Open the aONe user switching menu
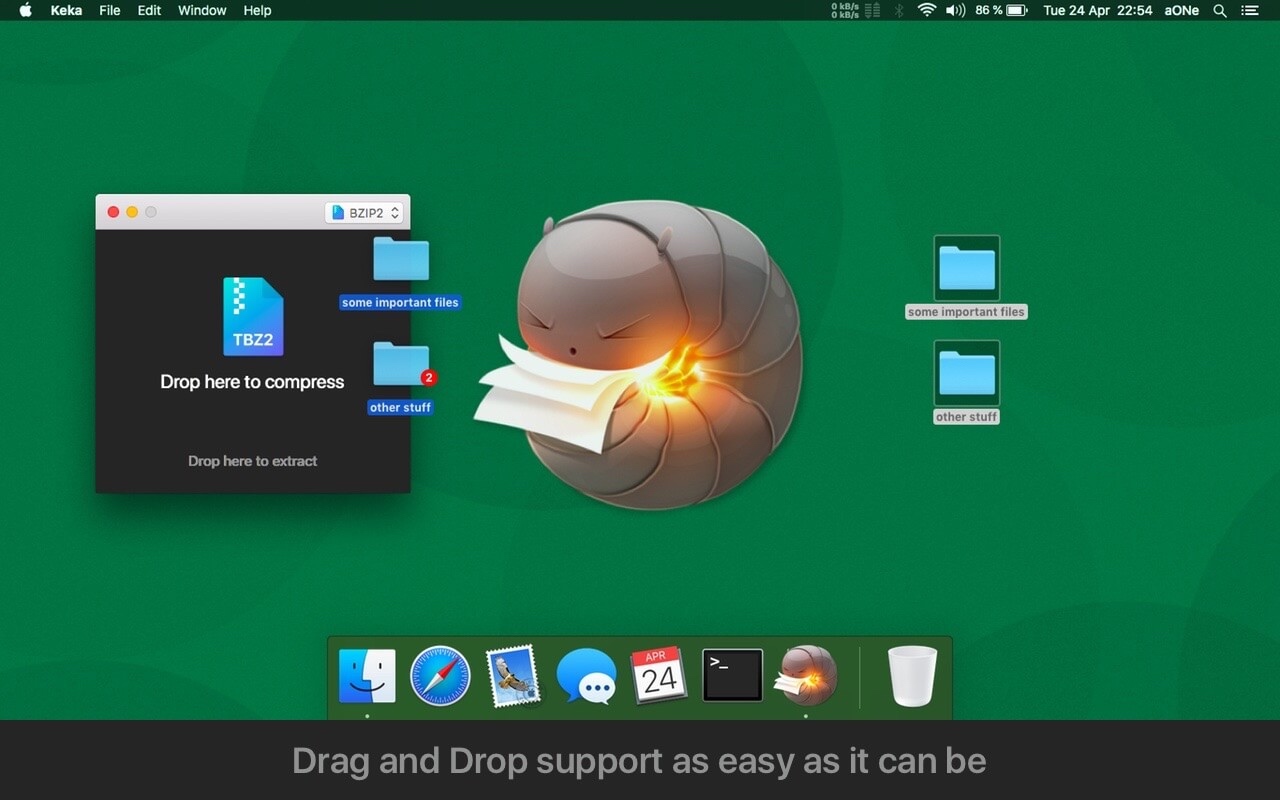The image size is (1280, 800). [x=1181, y=11]
